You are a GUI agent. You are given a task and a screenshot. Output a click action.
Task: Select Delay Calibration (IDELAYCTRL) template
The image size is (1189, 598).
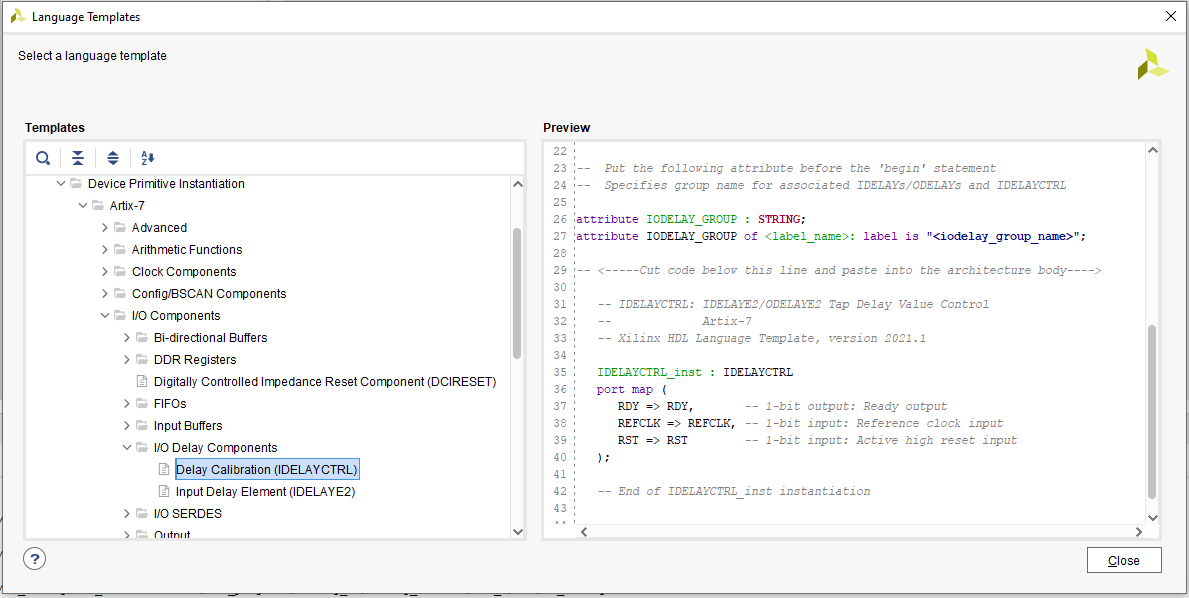(x=266, y=469)
